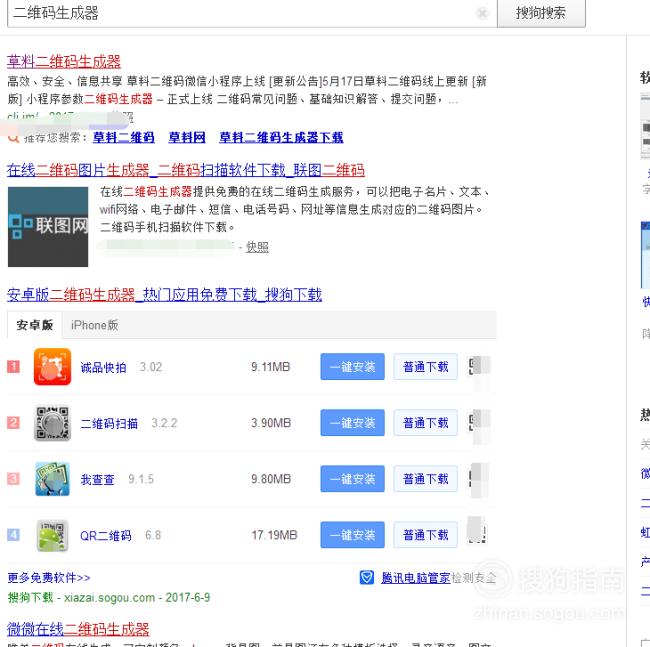Click rank badge 2 beside 二维码扫描
650x647 pixels.
click(13, 423)
